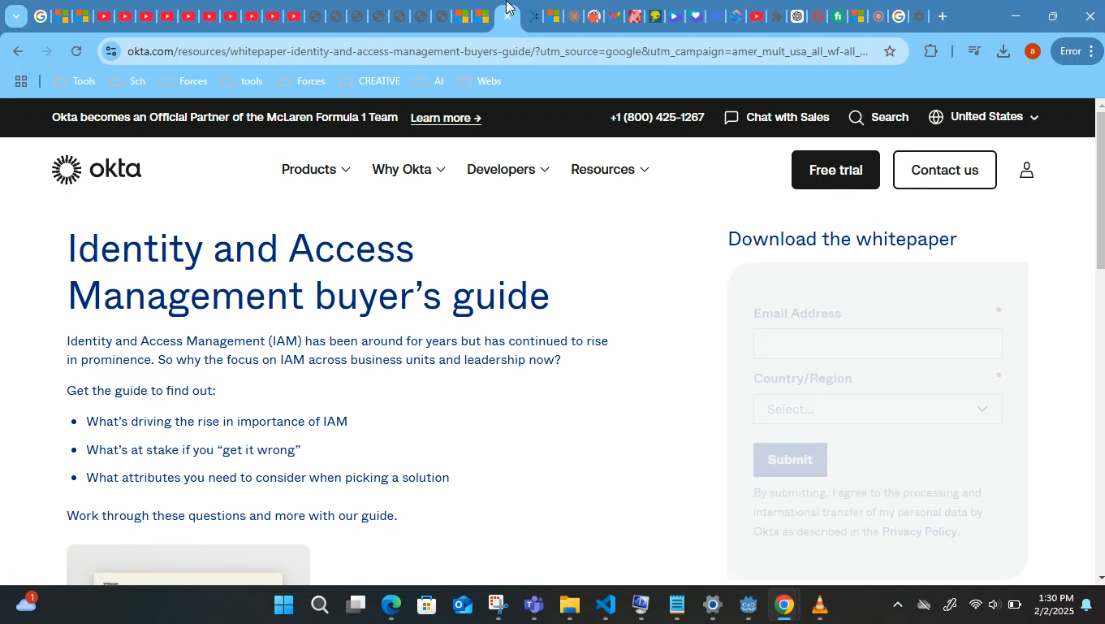The height and width of the screenshot is (624, 1105).
Task: Open the Error Chrome menu button
Action: [x=1077, y=51]
